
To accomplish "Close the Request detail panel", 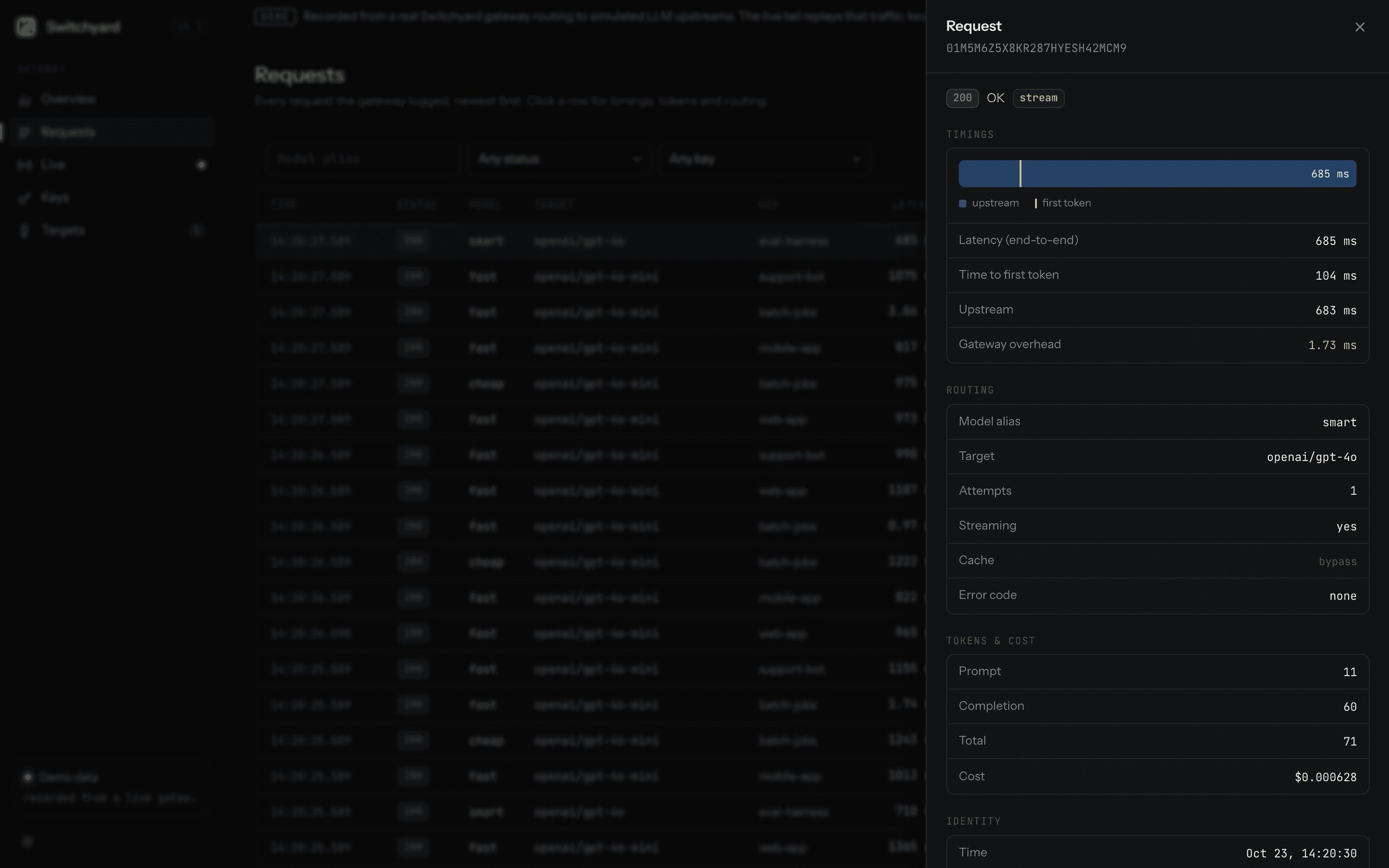I will click(x=1359, y=27).
